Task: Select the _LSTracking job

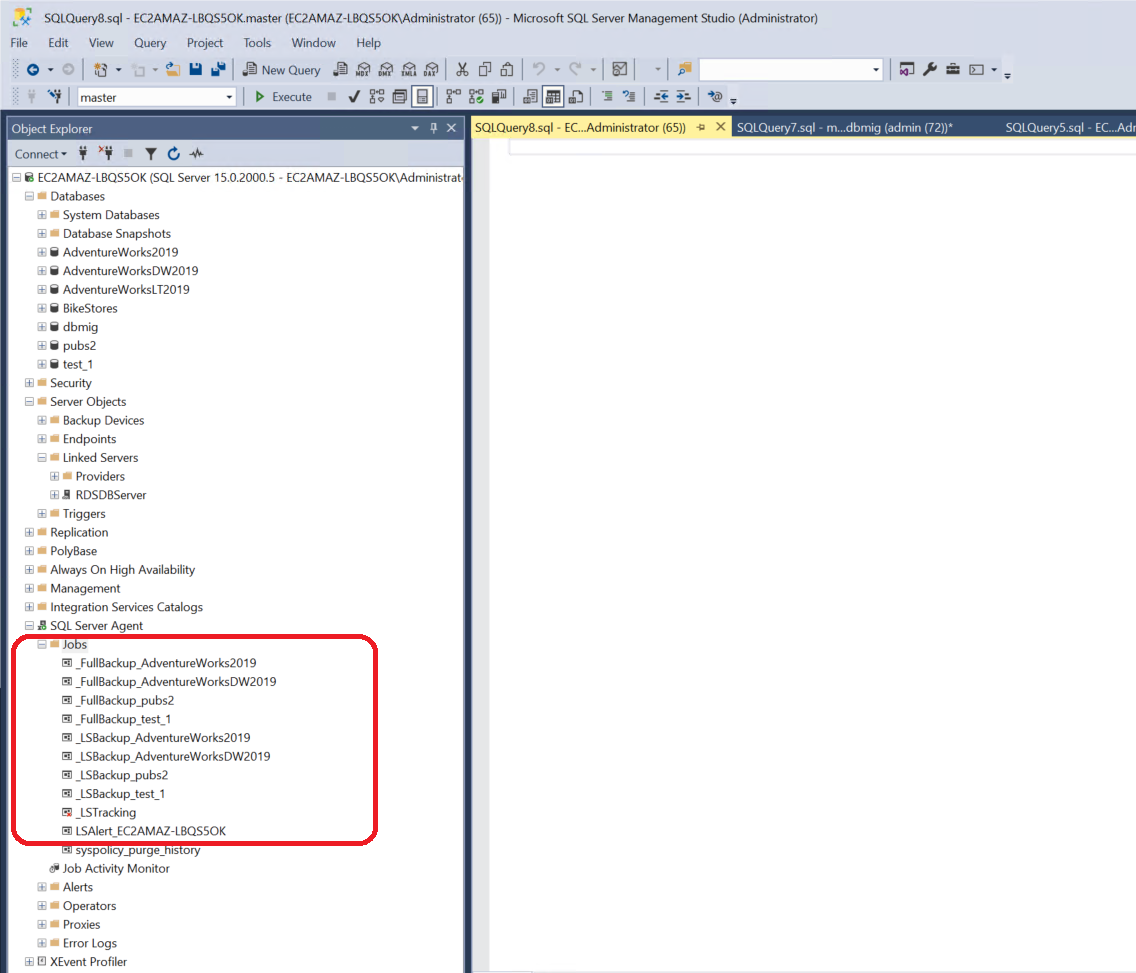Action: 106,813
